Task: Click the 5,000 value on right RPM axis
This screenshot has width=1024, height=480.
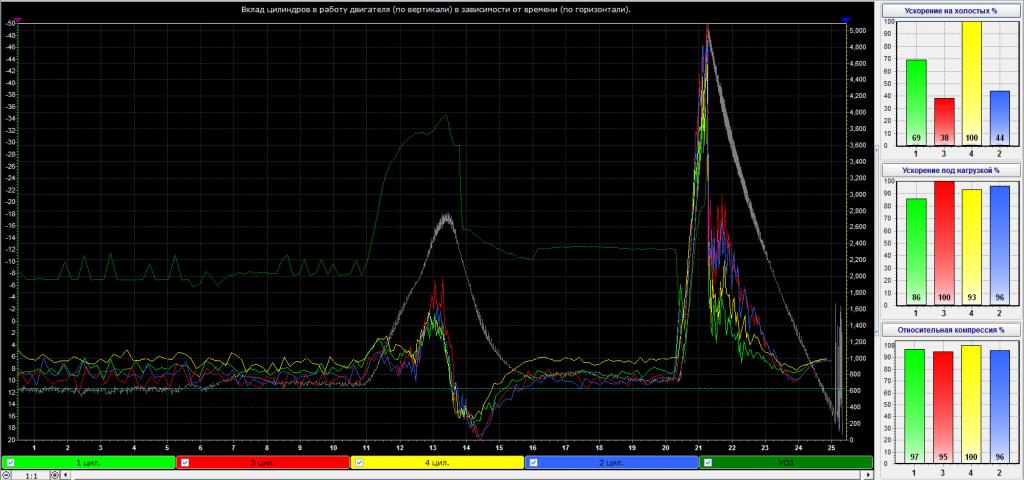Action: pyautogui.click(x=858, y=31)
